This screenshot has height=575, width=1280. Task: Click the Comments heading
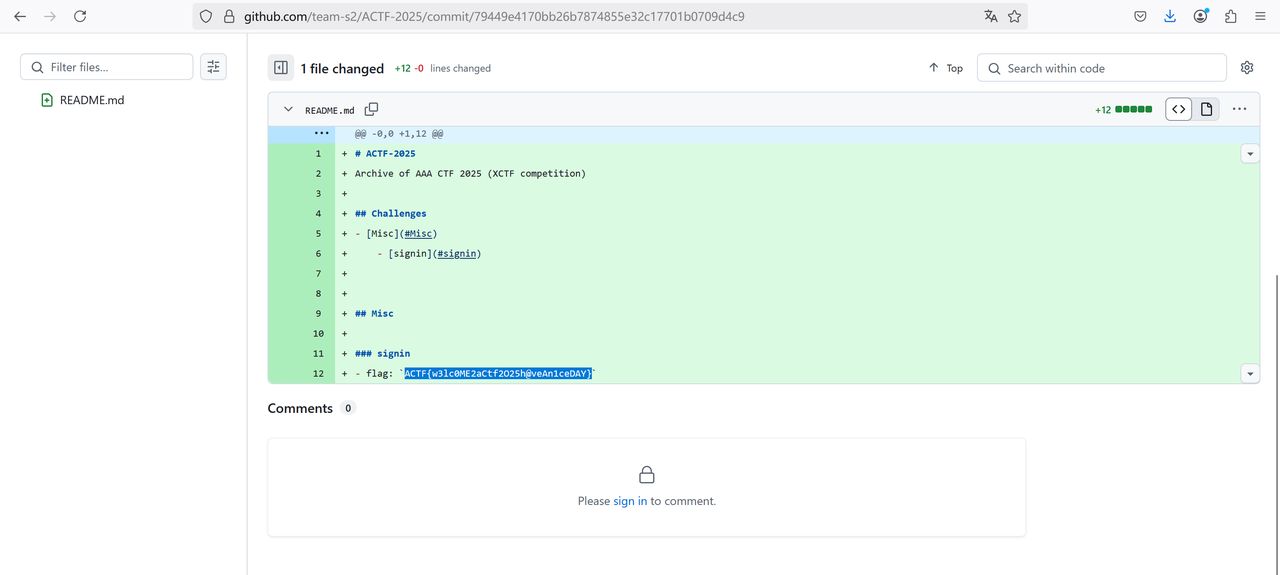[x=300, y=408]
